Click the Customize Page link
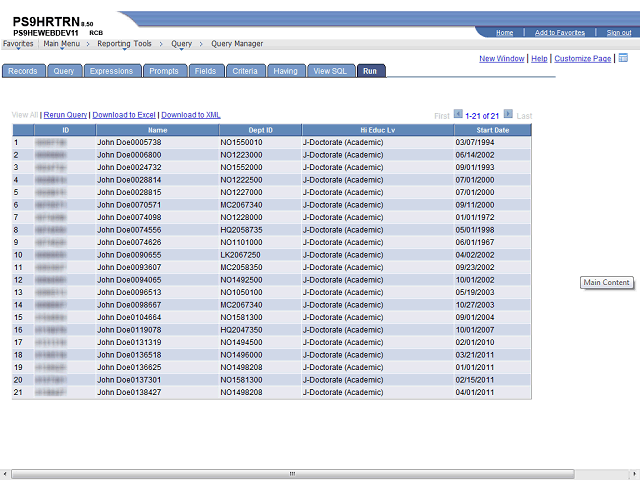640x480 pixels. point(582,58)
